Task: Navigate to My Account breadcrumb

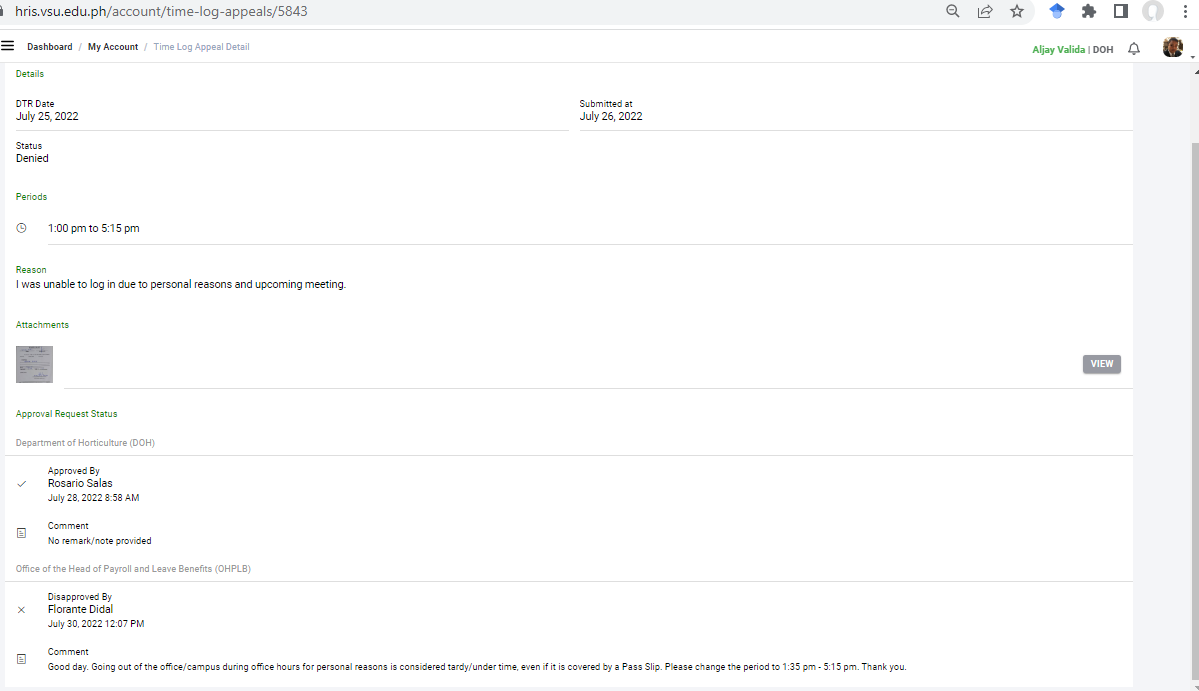Action: coord(113,47)
